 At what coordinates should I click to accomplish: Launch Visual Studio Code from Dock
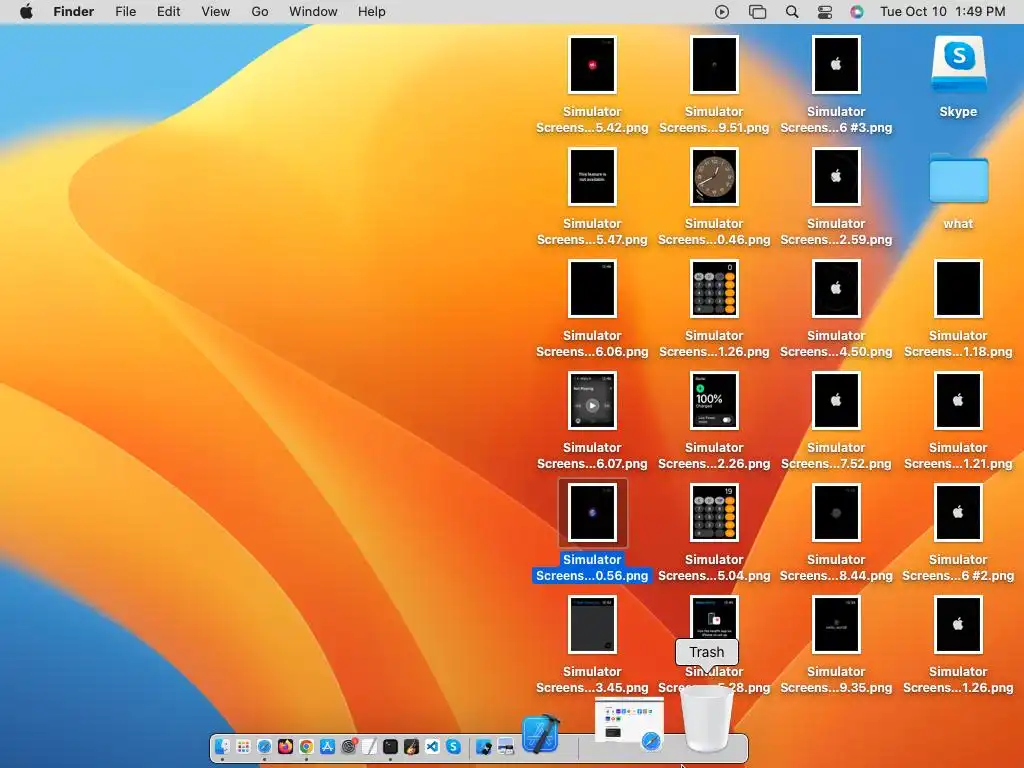tap(432, 746)
